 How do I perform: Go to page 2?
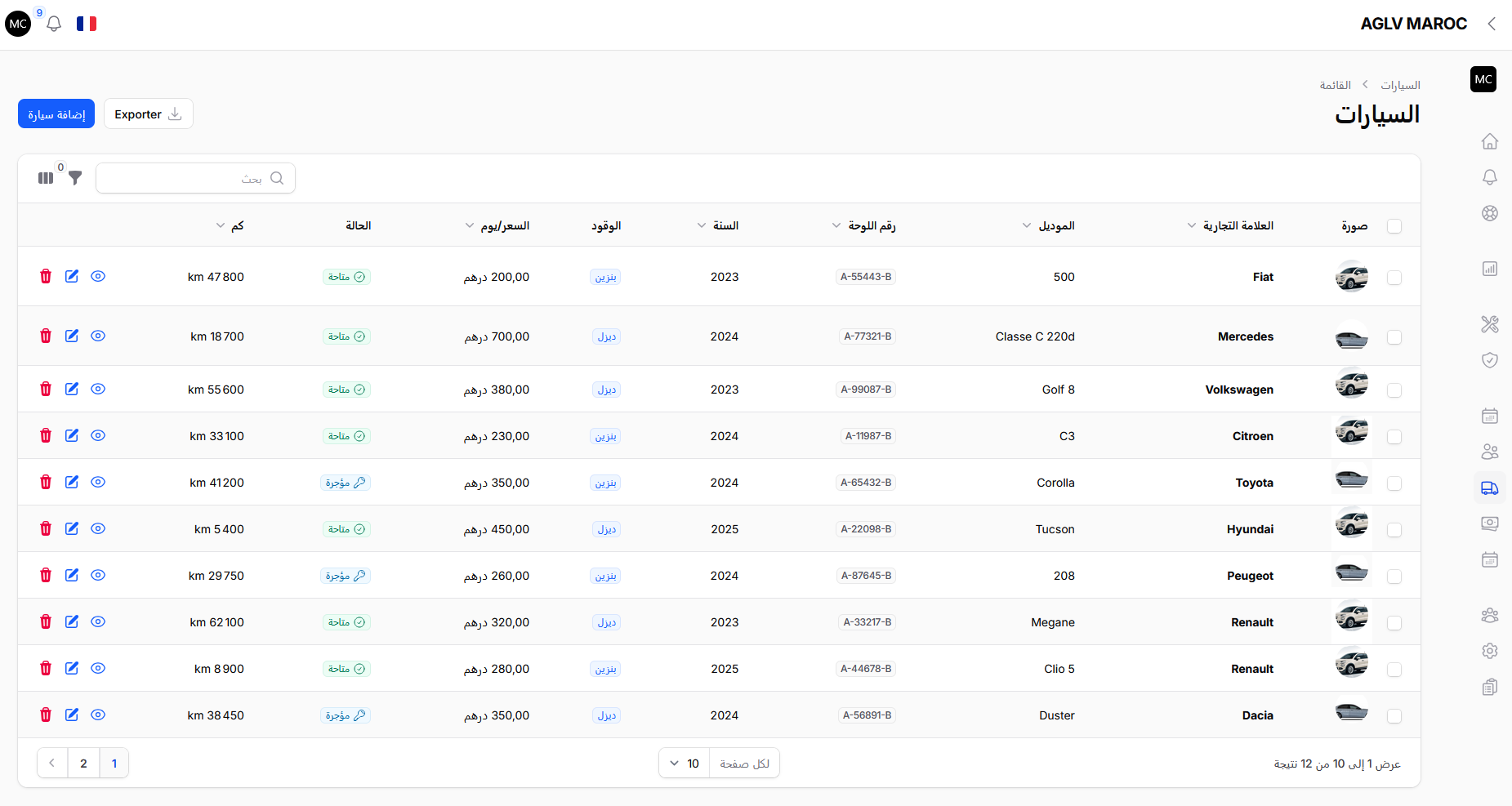(83, 764)
